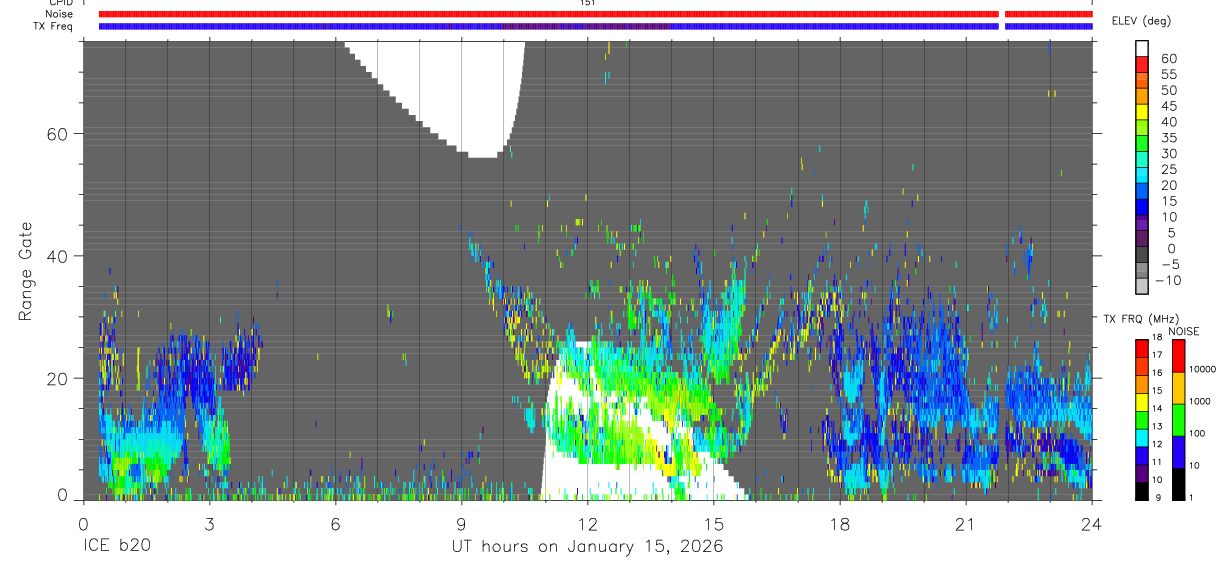This screenshot has height=567, width=1228.
Task: Click the "18" tick on the UT hours axis
Action: (x=840, y=524)
